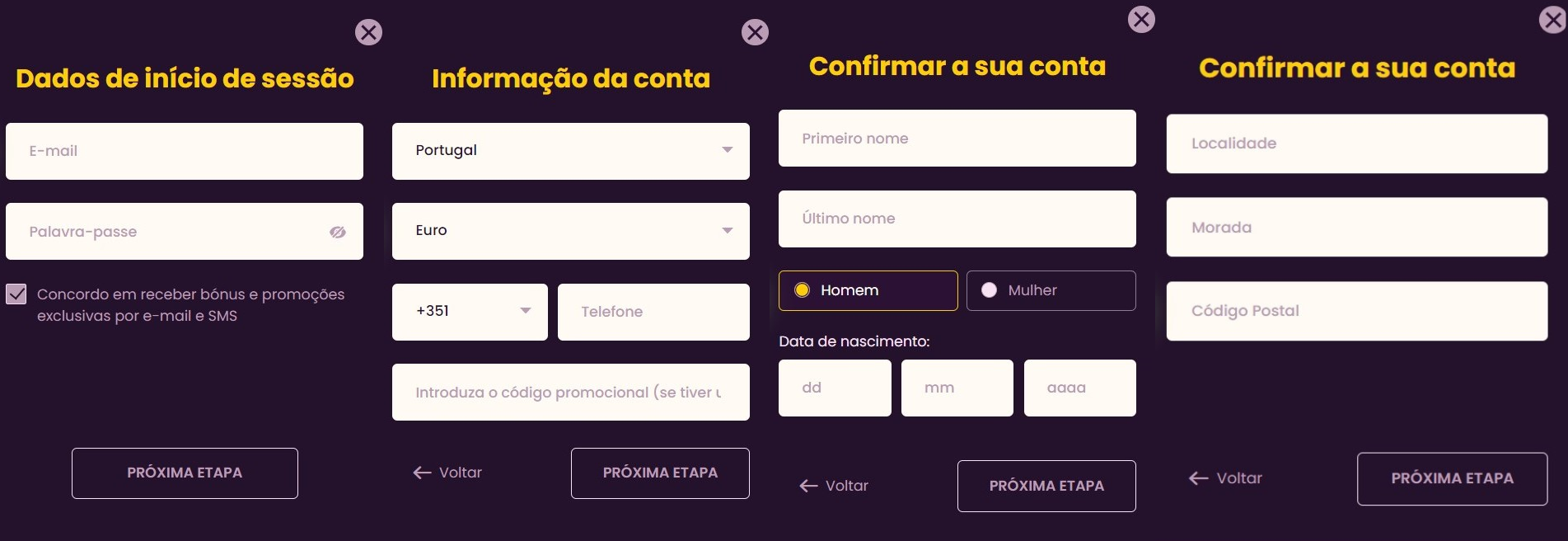Click the E-mail input field
This screenshot has width=1568, height=541.
184,151
